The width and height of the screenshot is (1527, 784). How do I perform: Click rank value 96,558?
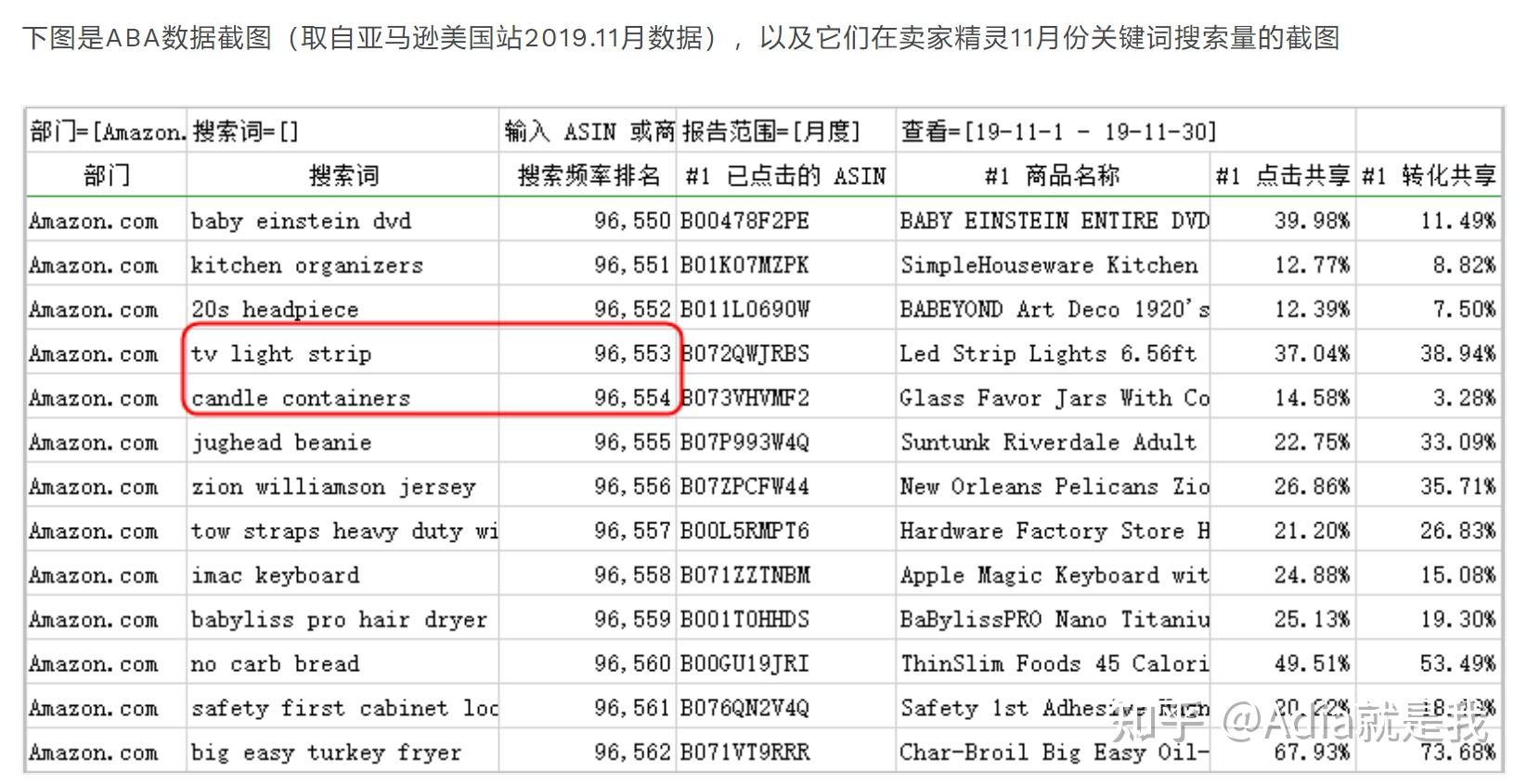click(x=631, y=575)
